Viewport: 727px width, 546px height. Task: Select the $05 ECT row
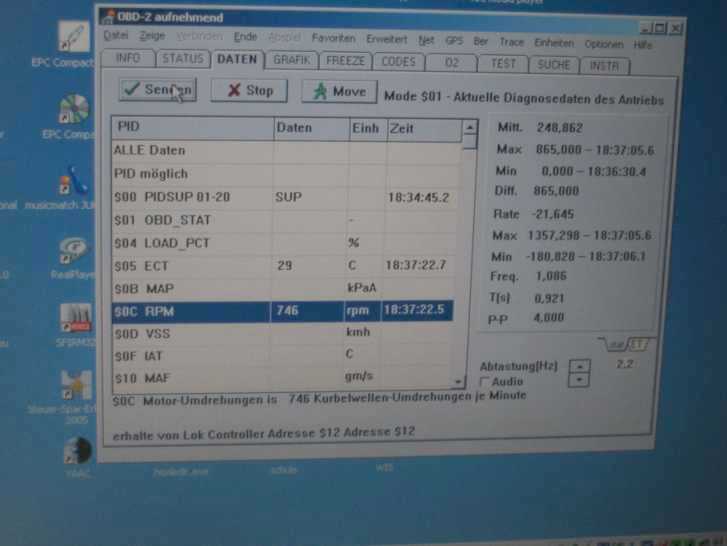[192, 266]
